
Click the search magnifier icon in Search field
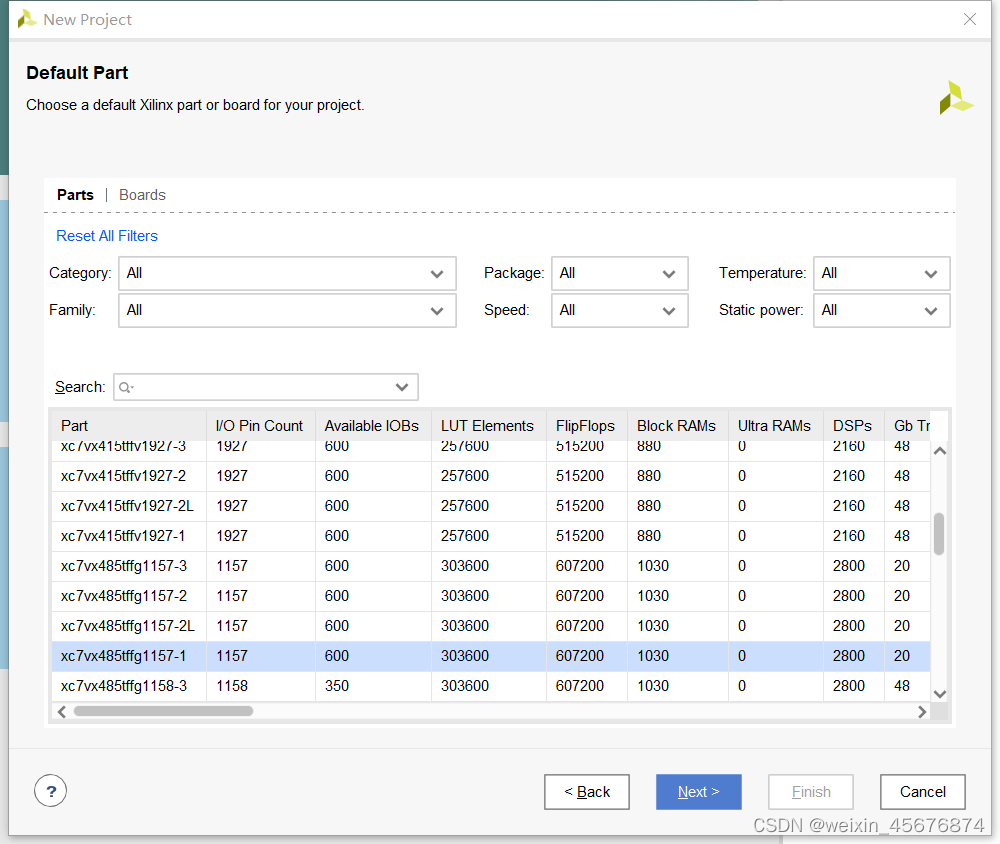click(x=126, y=387)
